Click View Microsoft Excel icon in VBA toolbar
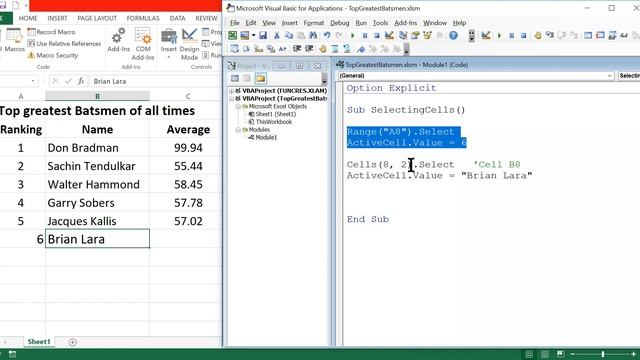This screenshot has height=360, width=640. coord(232,36)
